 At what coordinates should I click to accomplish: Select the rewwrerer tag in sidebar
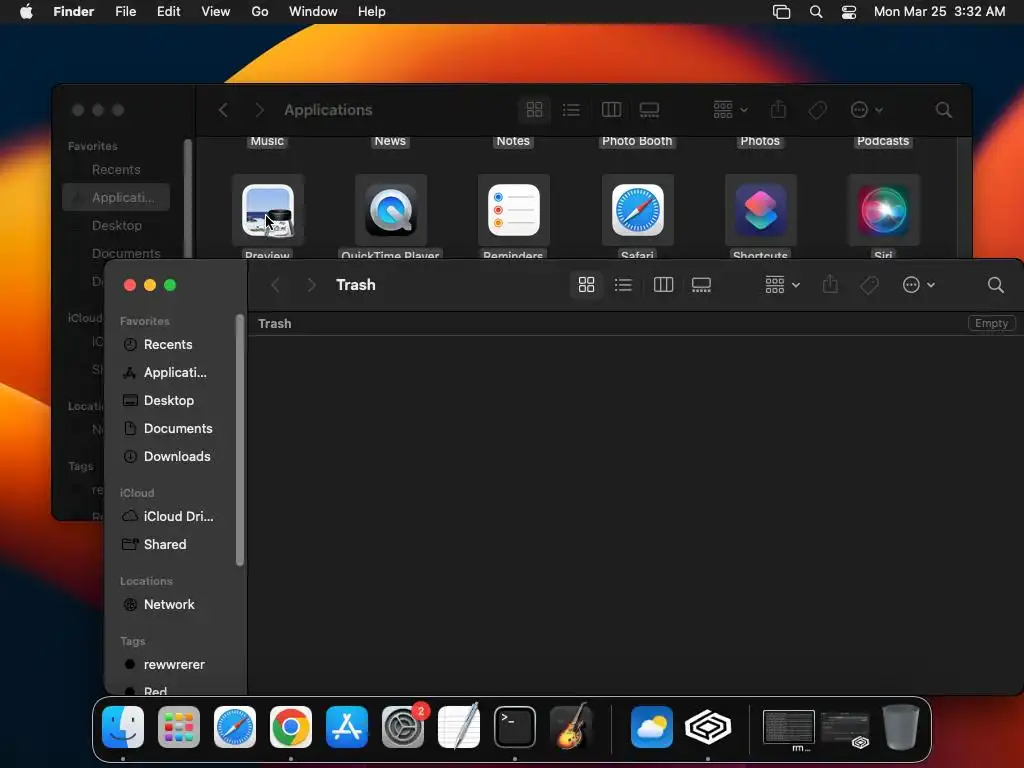(x=174, y=664)
